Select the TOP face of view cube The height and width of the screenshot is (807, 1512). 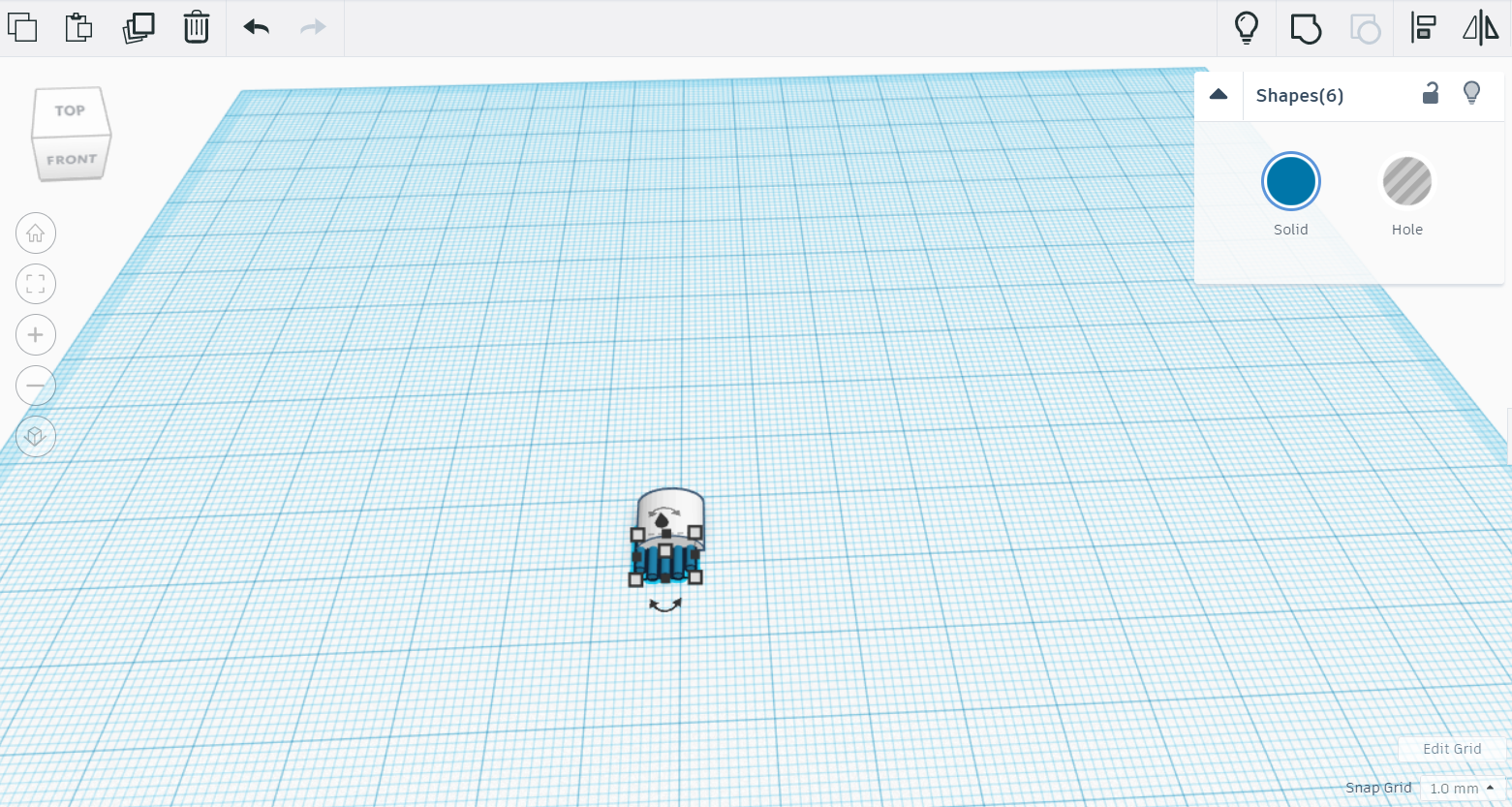(70, 110)
